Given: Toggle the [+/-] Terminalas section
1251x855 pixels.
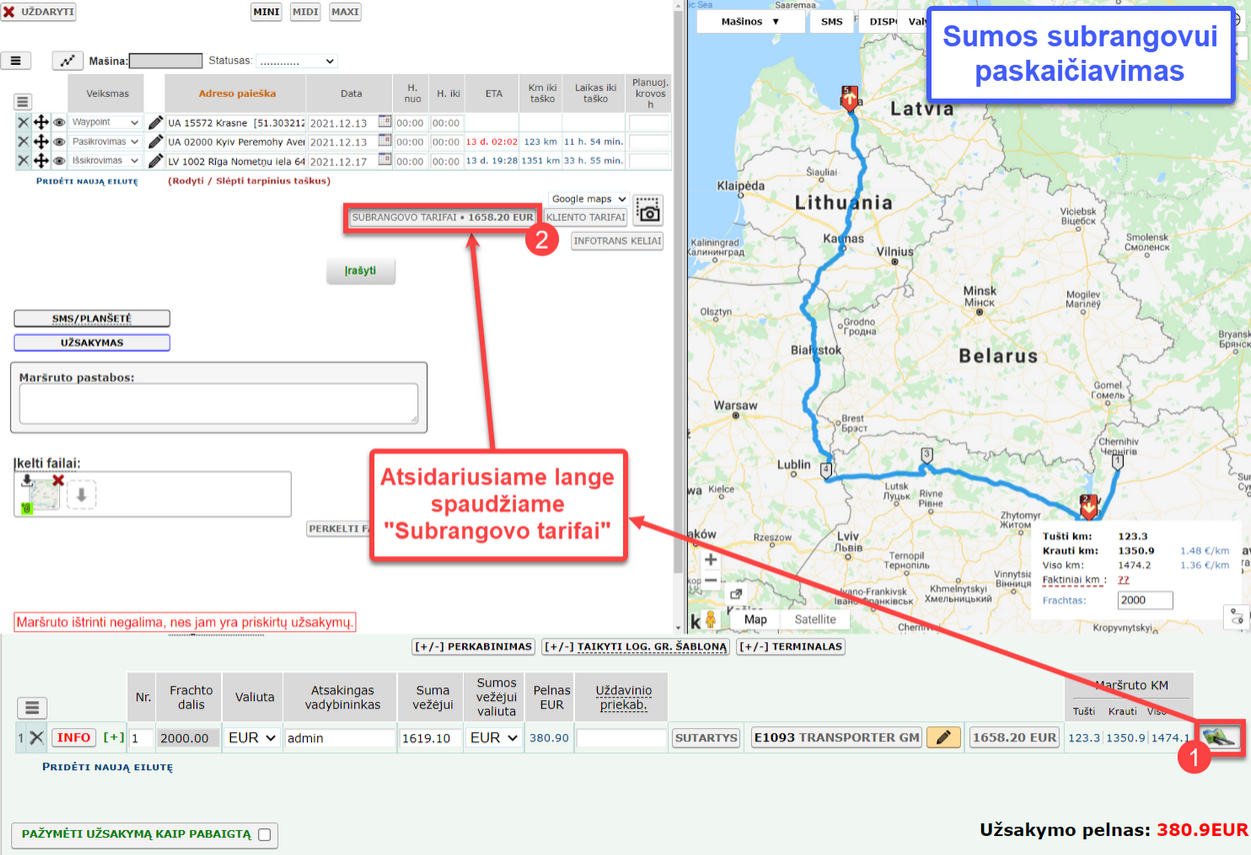Looking at the screenshot, I should [x=791, y=647].
